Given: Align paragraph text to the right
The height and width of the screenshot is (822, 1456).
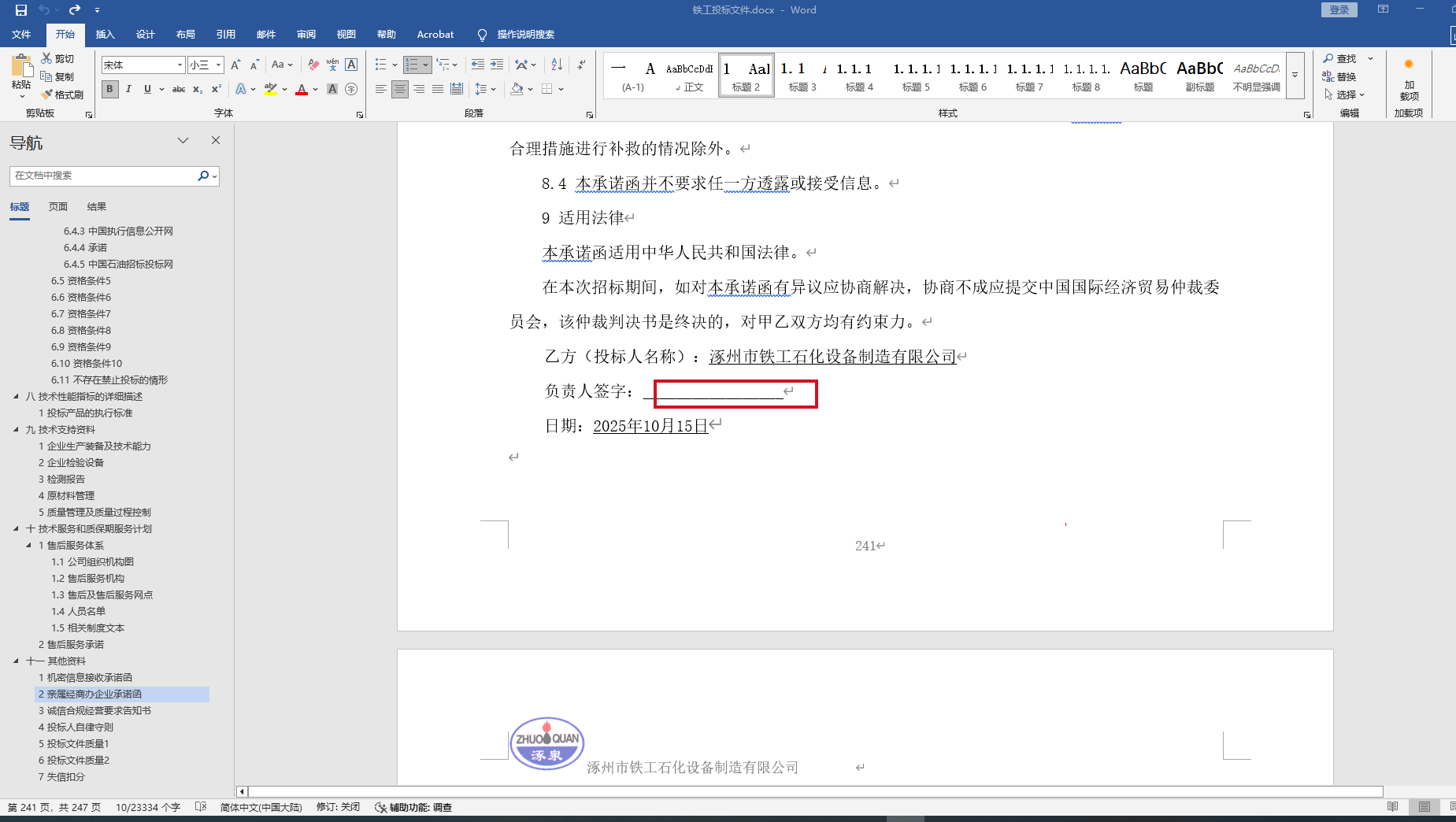Looking at the screenshot, I should tap(419, 89).
